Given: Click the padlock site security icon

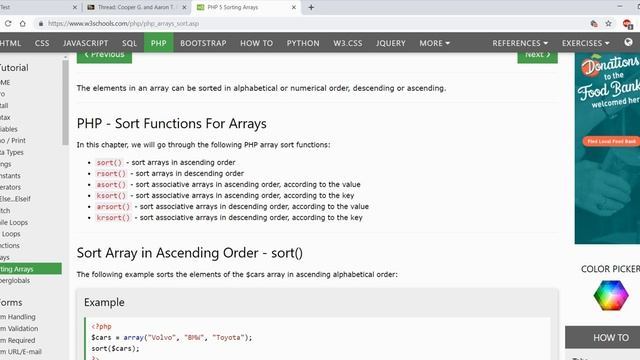Looking at the screenshot, I should pyautogui.click(x=41, y=24).
